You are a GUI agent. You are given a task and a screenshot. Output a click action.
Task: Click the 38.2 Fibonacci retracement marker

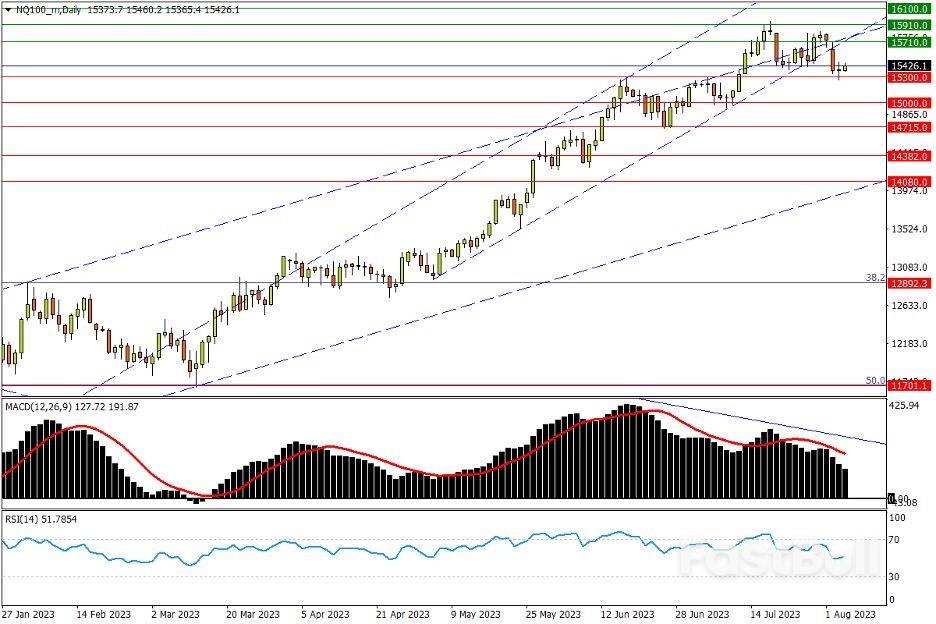872,277
